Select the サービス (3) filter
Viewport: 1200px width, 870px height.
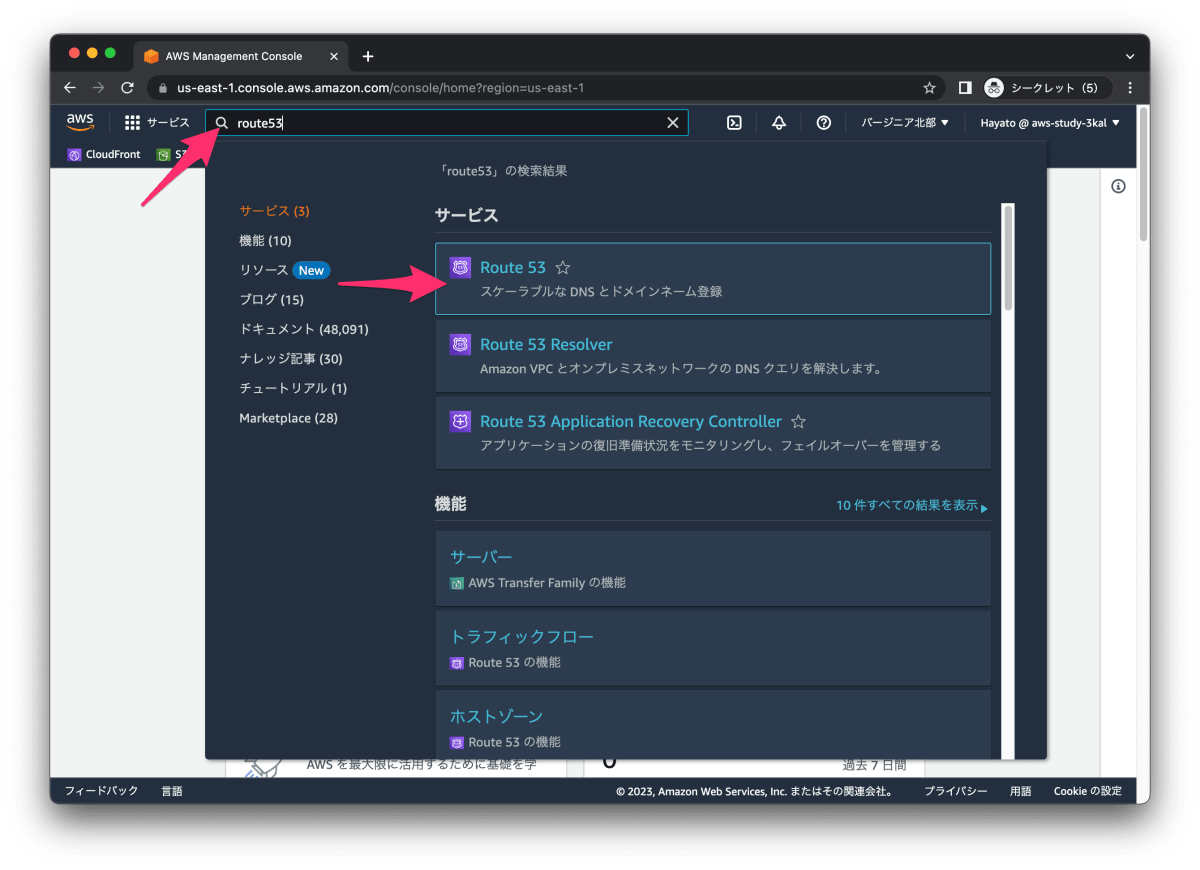[x=275, y=211]
